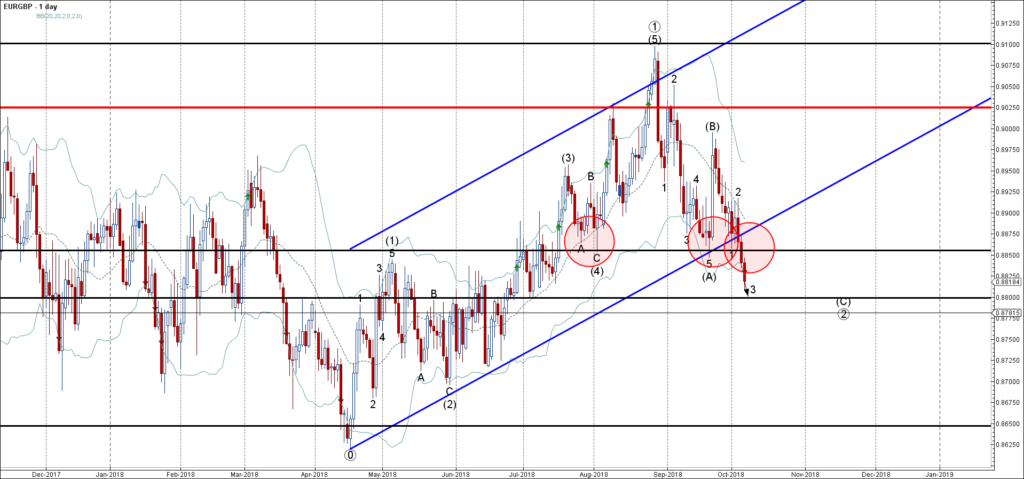Viewport: 1024px width, 479px height.
Task: Click the (5) wave label under peak
Action: click(x=653, y=40)
